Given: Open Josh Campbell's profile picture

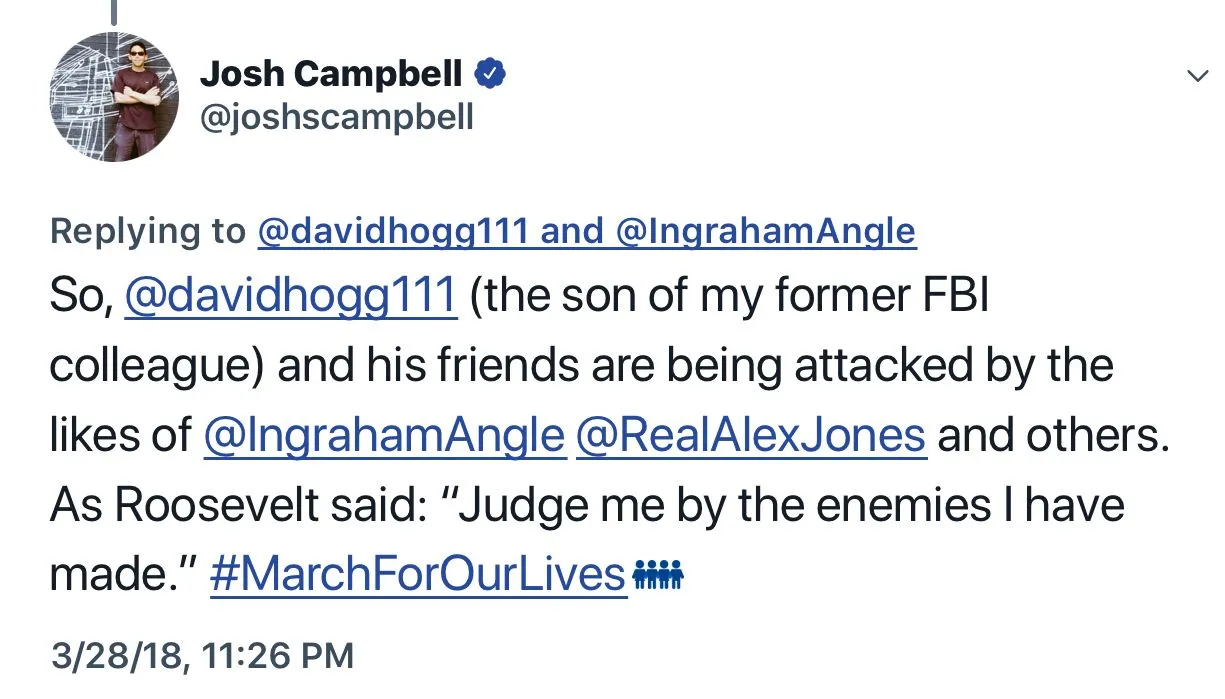Looking at the screenshot, I should 112,96.
